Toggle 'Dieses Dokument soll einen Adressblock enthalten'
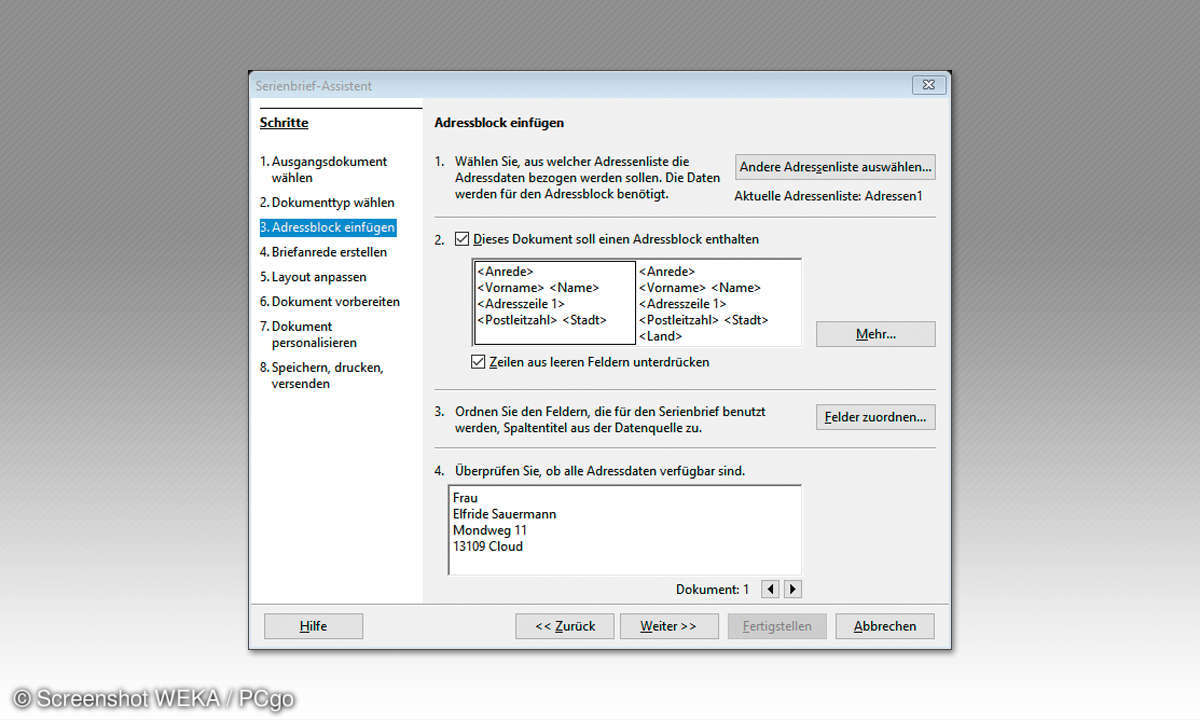Image resolution: width=1200 pixels, height=720 pixels. tap(462, 239)
